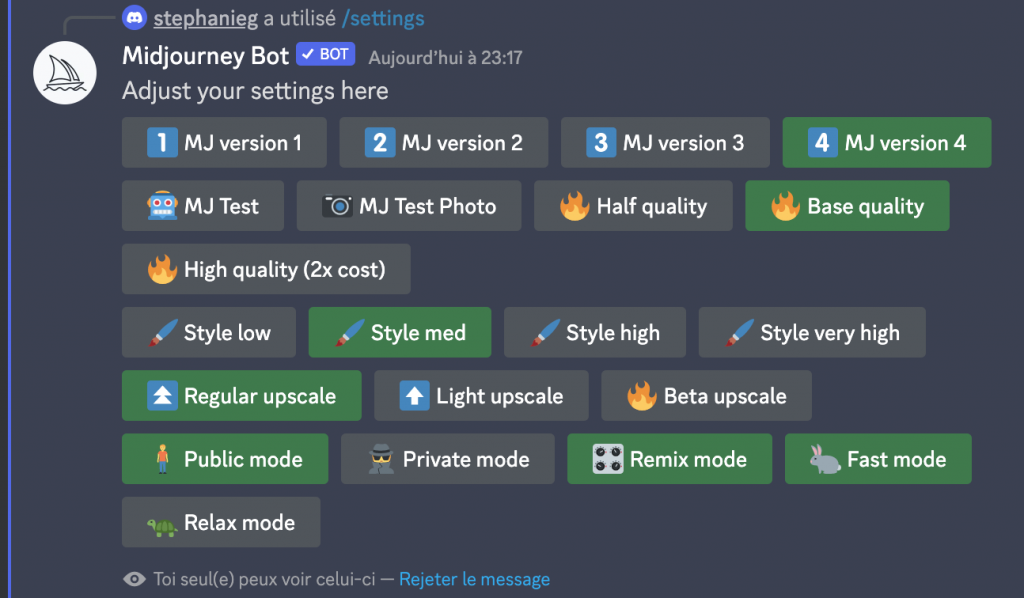1024x598 pixels.
Task: Choose High quality (2x cost)
Action: point(266,269)
